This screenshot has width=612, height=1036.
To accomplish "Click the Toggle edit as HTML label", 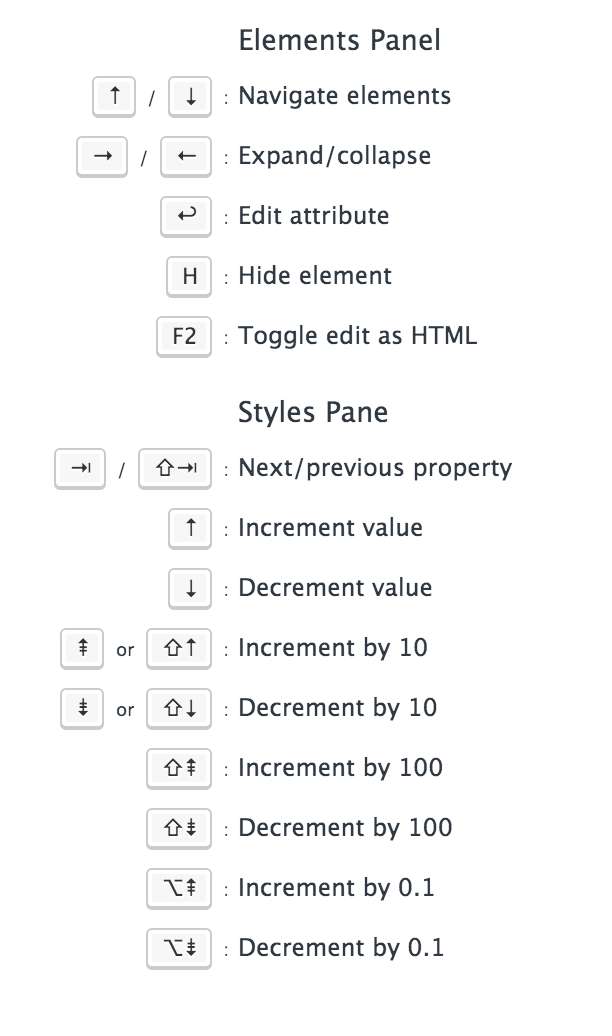I will (357, 336).
